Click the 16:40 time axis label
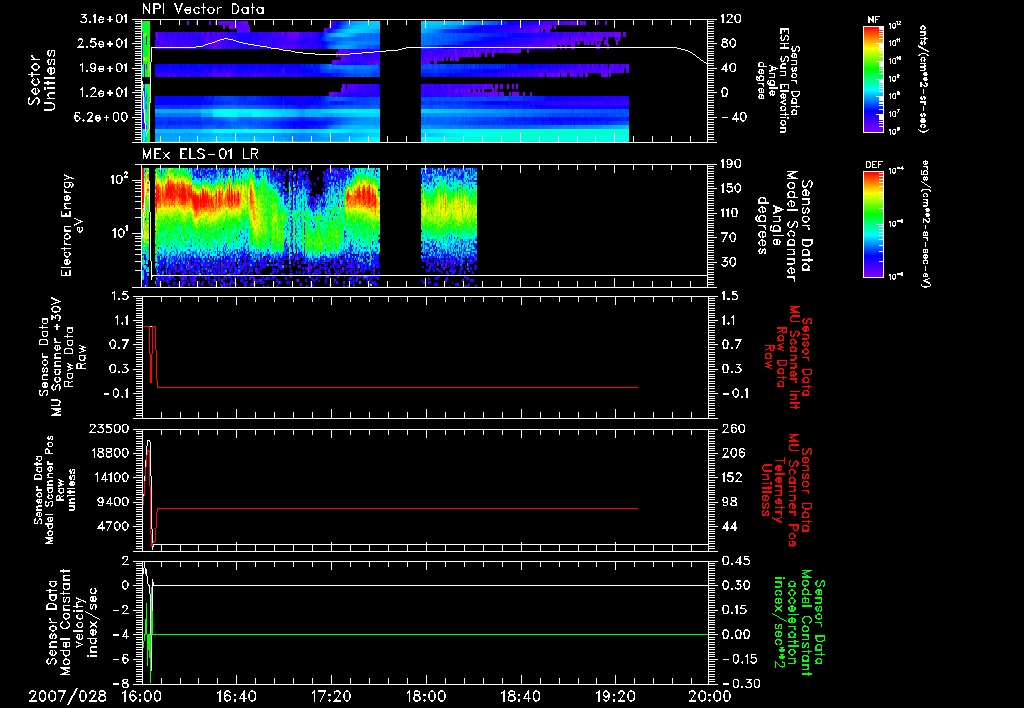This screenshot has height=708, width=1024. [x=236, y=696]
